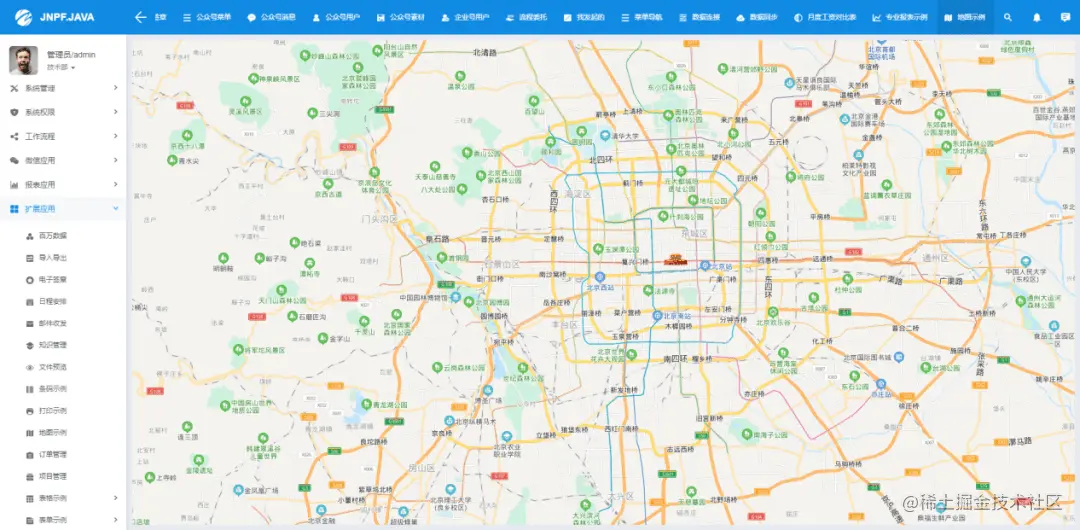Expand the 表单示例 submenu arrow
This screenshot has width=1080, height=530.
(115, 520)
